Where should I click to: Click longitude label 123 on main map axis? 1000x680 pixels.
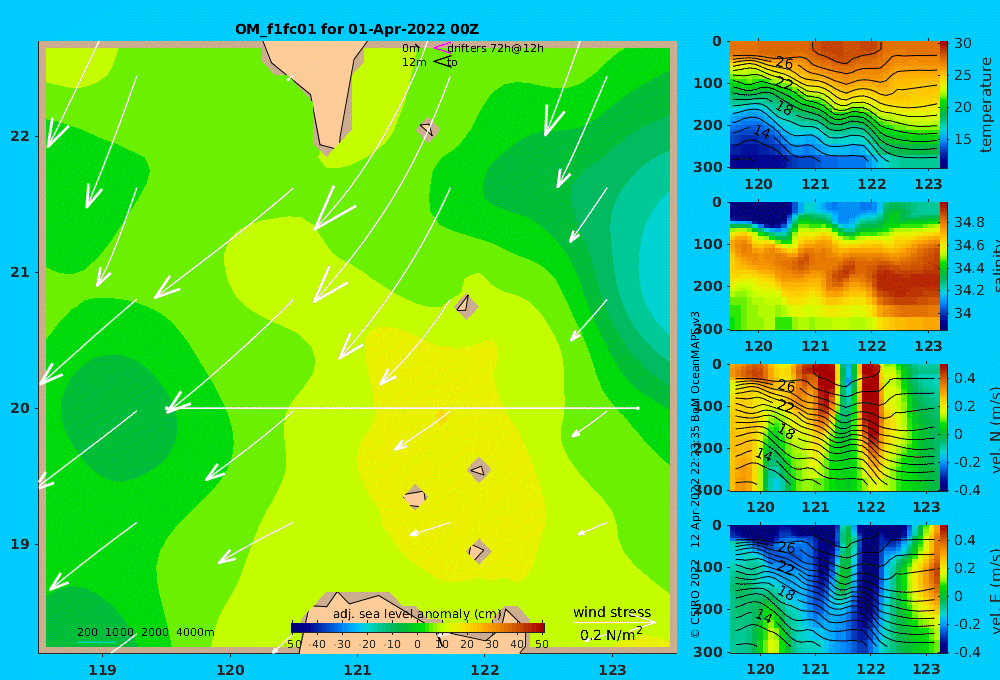coord(613,670)
